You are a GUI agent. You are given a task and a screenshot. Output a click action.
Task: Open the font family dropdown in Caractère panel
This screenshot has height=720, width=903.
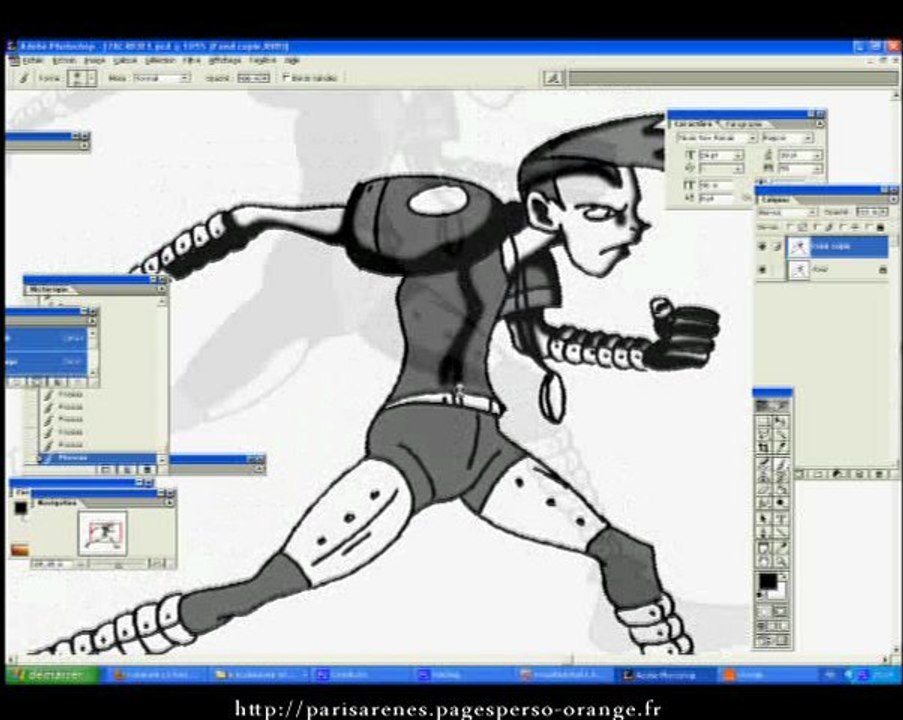716,138
